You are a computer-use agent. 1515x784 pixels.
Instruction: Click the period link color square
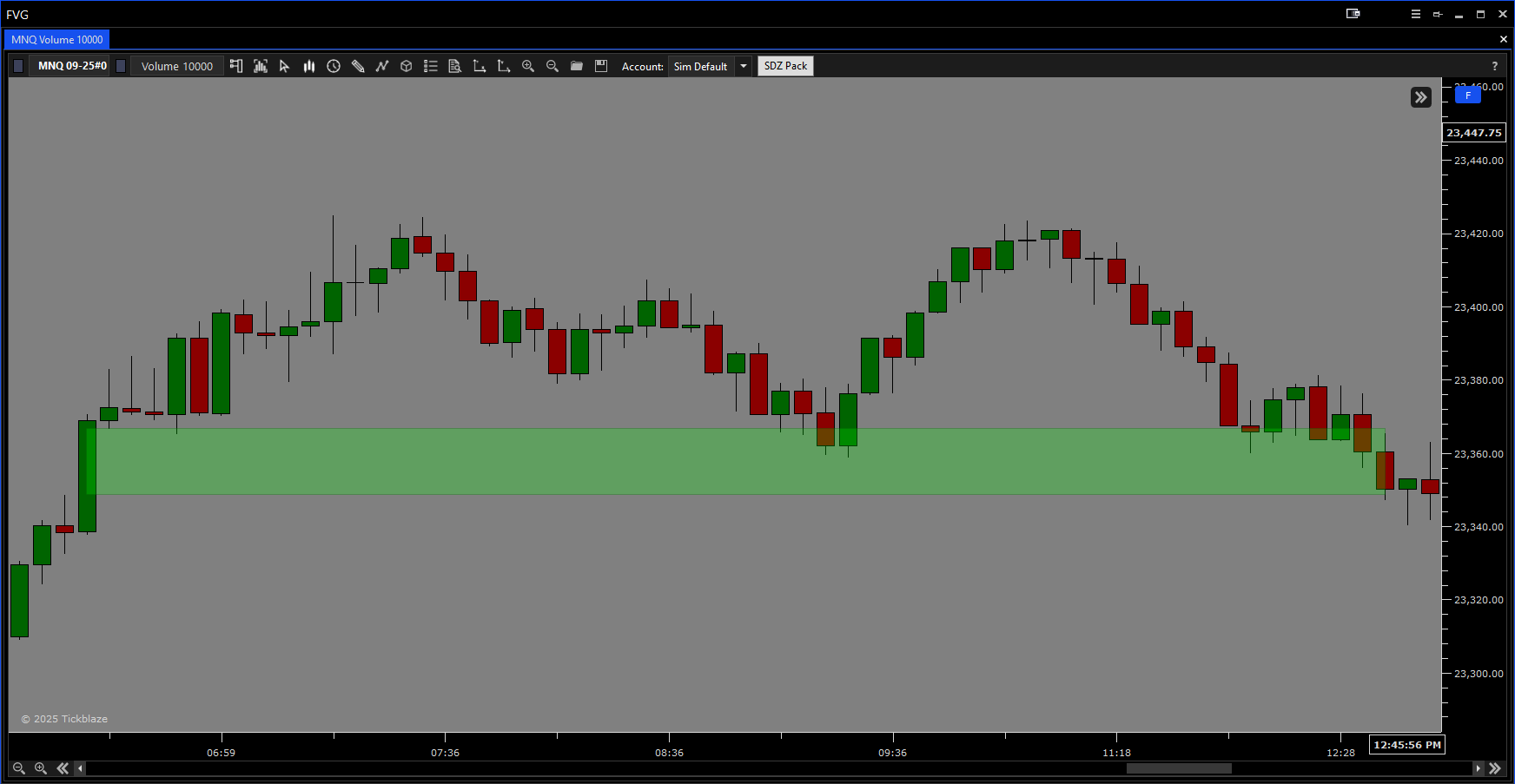(121, 66)
